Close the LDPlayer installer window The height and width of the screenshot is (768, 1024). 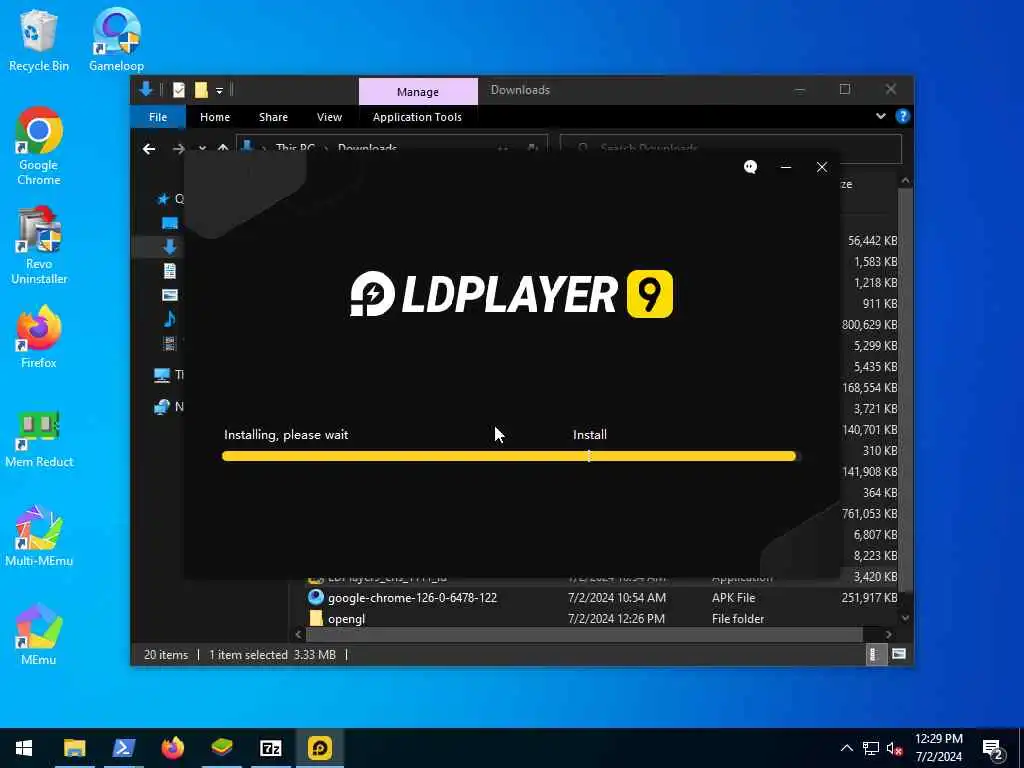coord(822,167)
